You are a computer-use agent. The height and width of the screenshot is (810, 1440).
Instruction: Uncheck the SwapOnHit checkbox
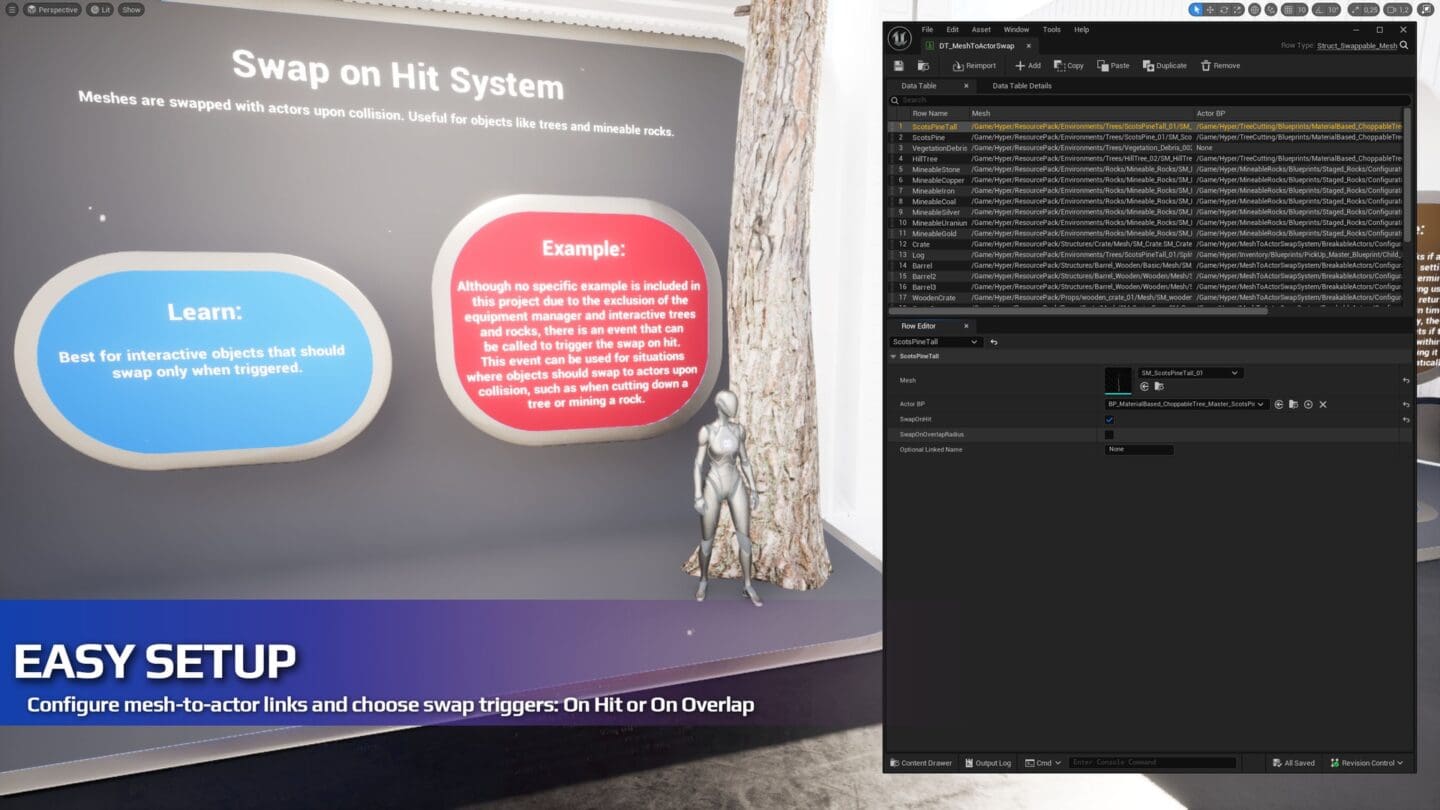tap(1109, 419)
